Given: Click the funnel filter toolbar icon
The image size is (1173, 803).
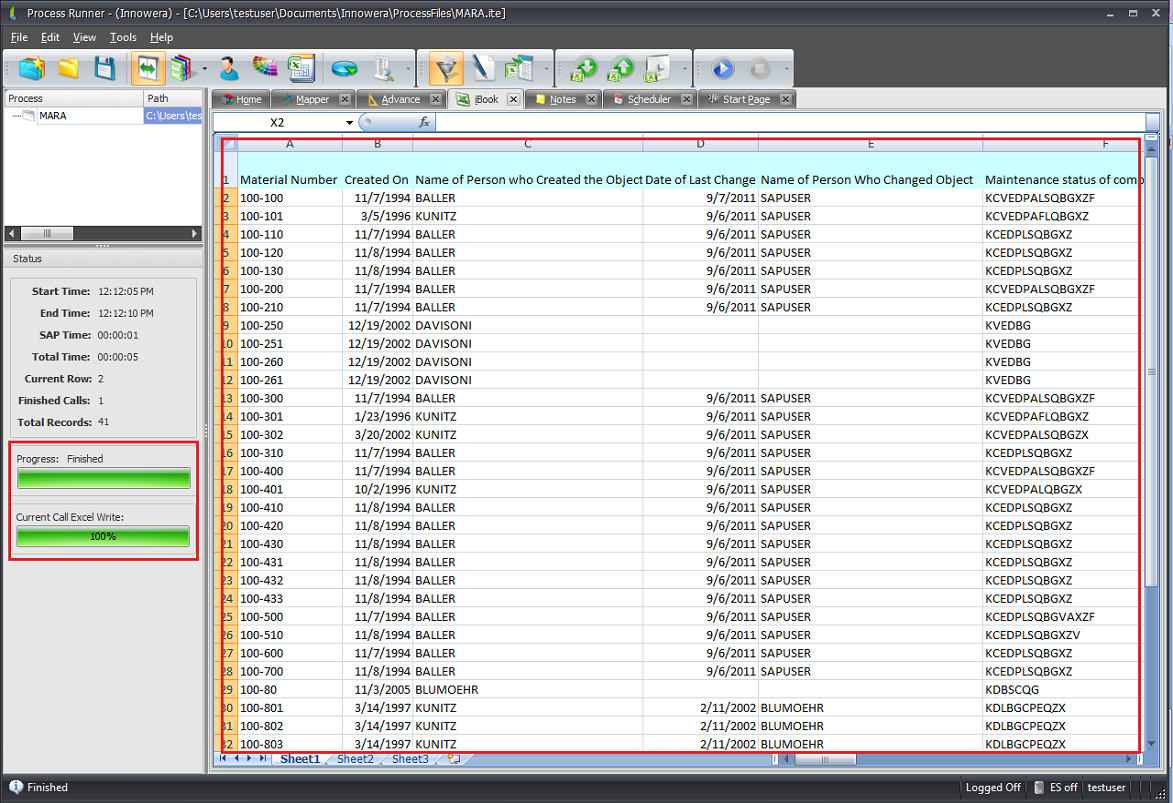Looking at the screenshot, I should click(x=446, y=68).
